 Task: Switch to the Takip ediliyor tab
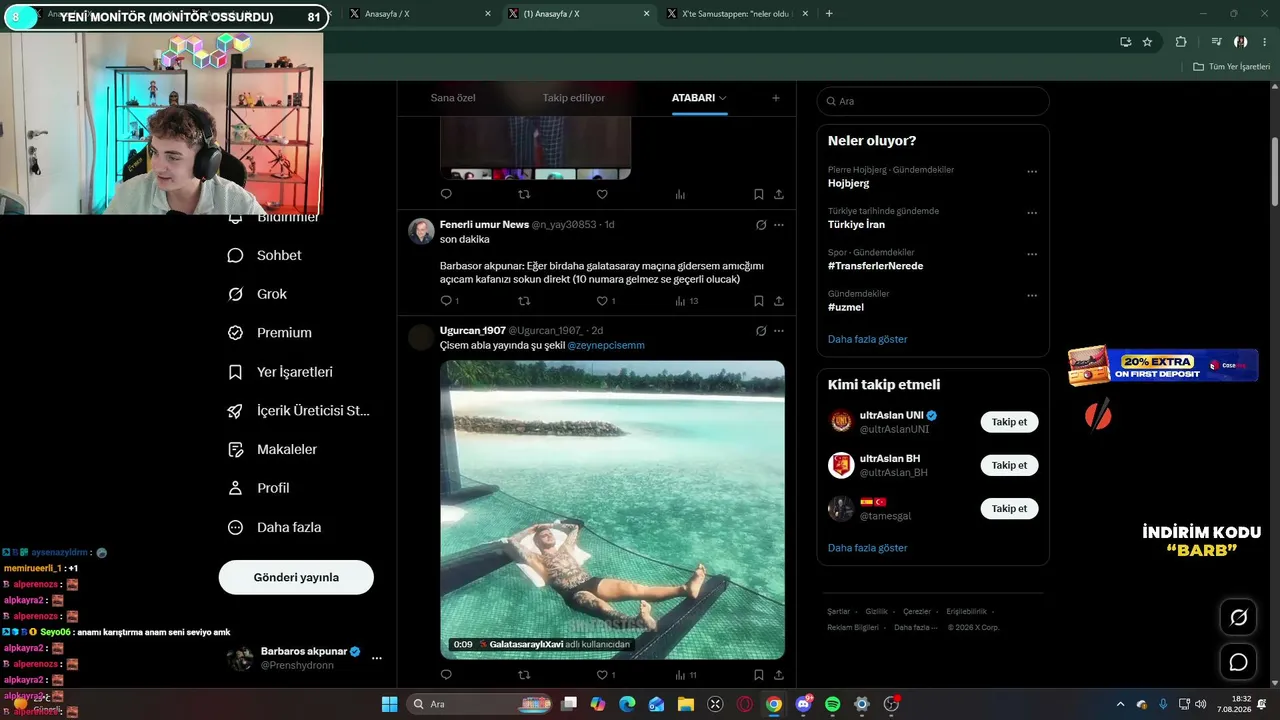tap(574, 98)
